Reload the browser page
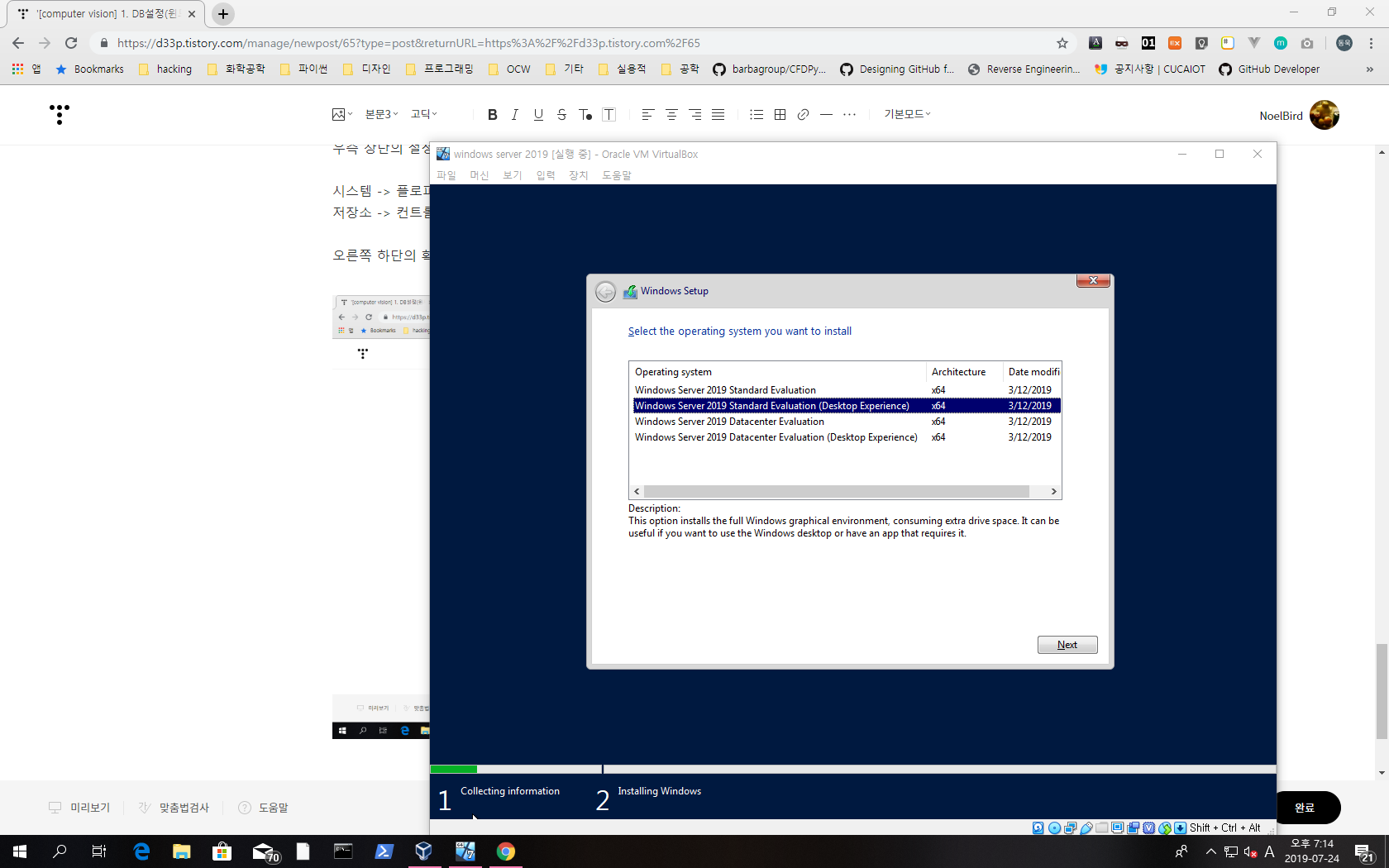 pos(71,43)
